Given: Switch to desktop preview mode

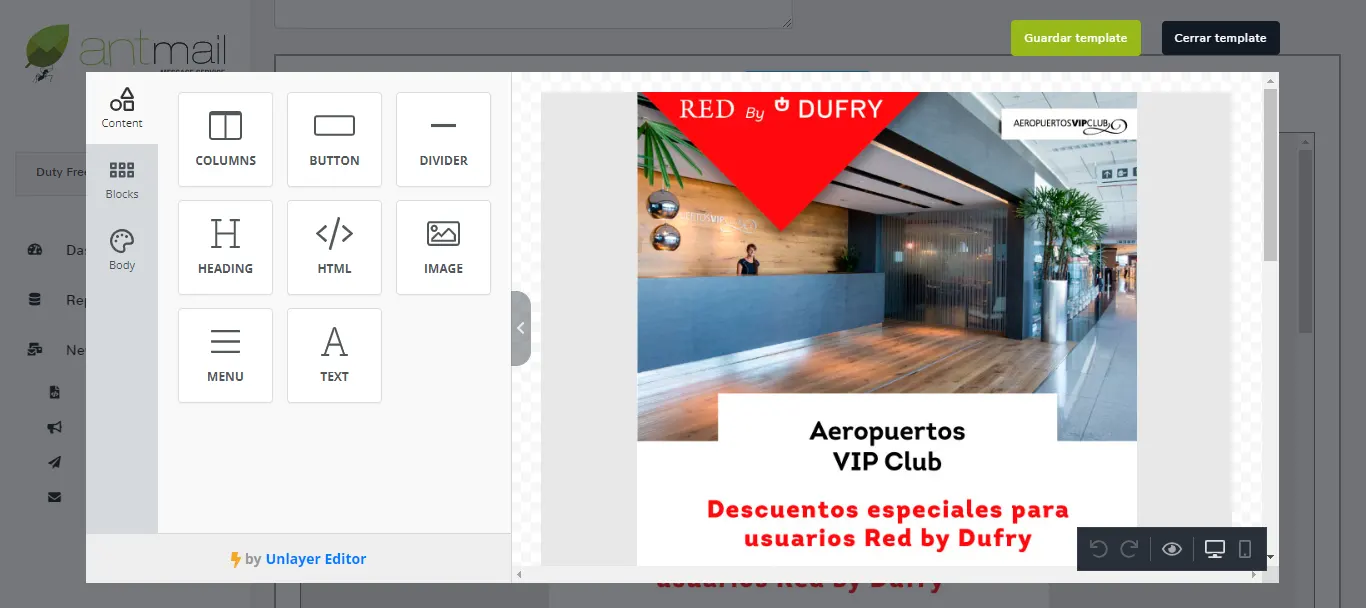Looking at the screenshot, I should coord(1215,549).
